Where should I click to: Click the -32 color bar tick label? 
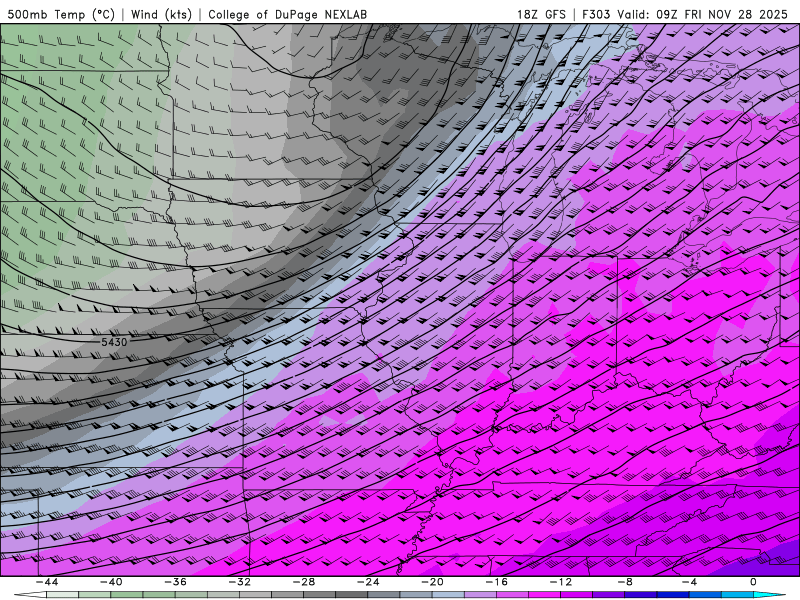click(x=240, y=582)
